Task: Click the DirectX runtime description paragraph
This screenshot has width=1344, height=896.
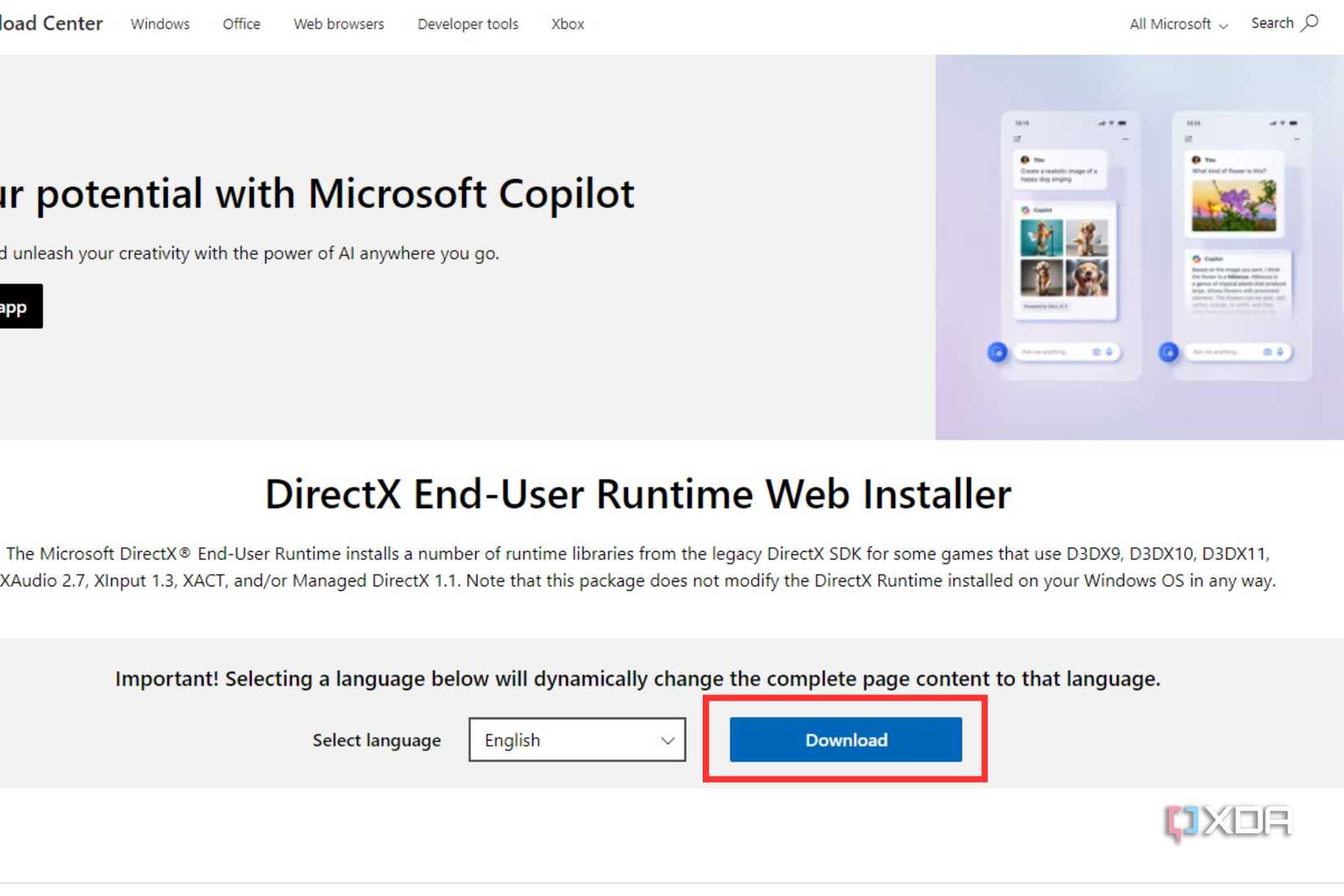Action: (638, 567)
